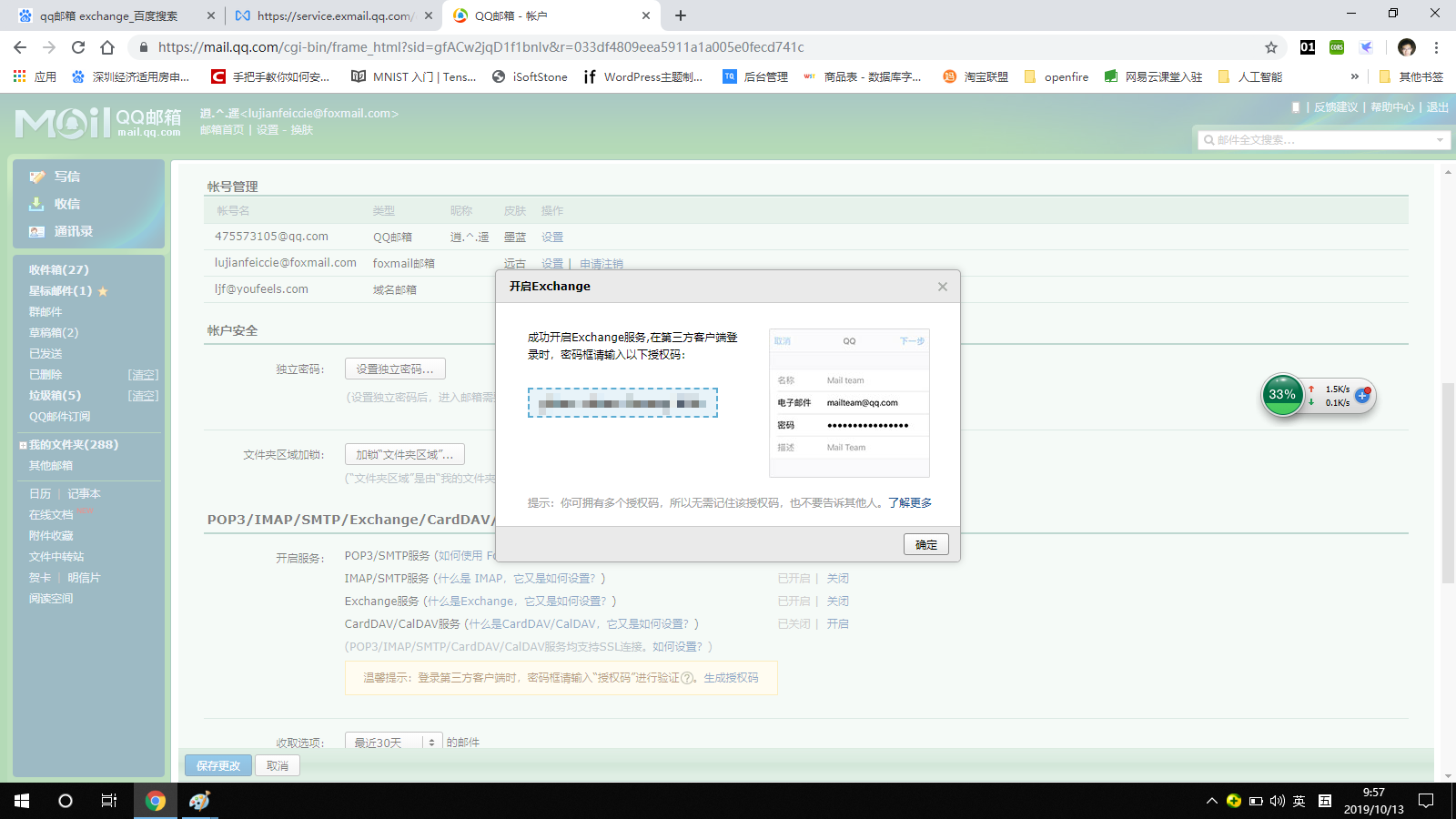Open the 最近30天 date range dropdown
Screen dimensions: 1456x819
click(391, 742)
